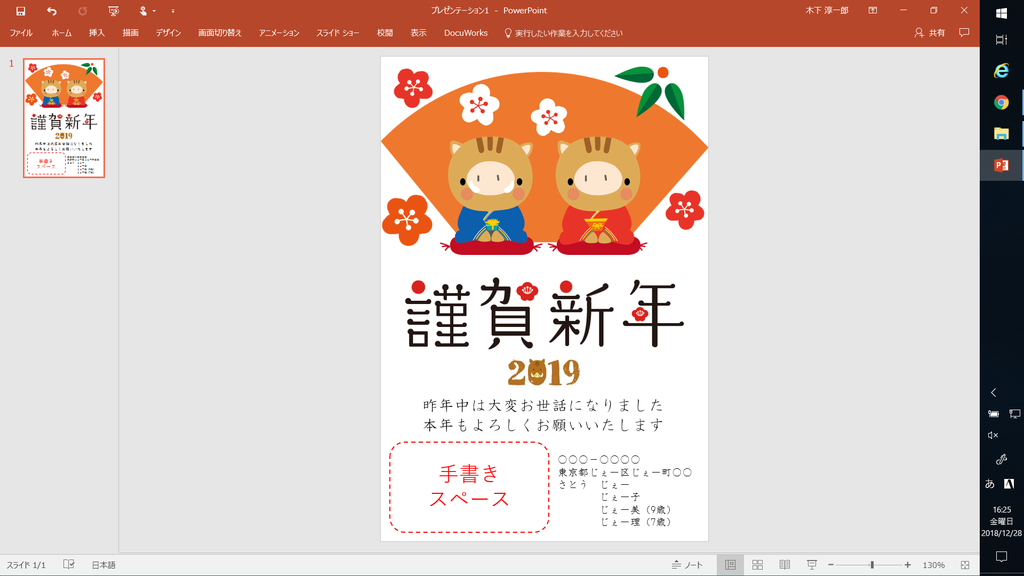
Task: Click the network tray icon
Action: [1014, 414]
